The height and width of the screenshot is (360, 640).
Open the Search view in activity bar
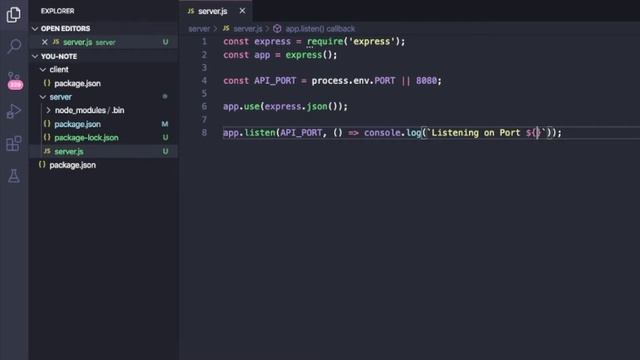pos(14,46)
